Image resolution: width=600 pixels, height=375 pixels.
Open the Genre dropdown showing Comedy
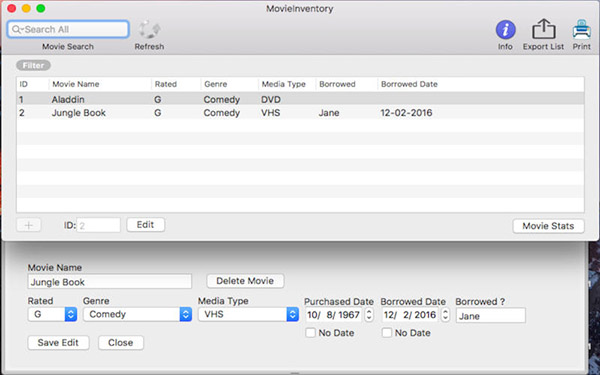(x=137, y=314)
